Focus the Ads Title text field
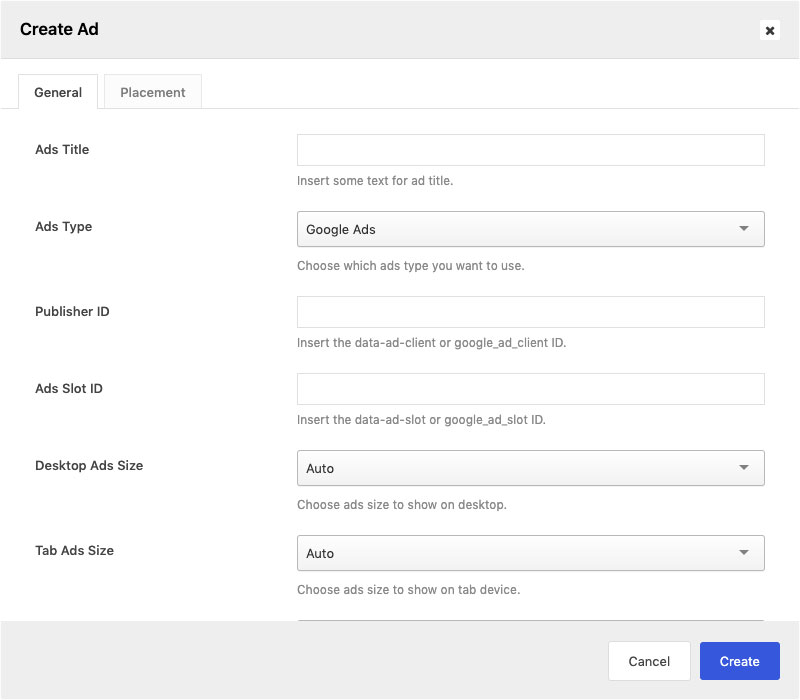 (530, 150)
